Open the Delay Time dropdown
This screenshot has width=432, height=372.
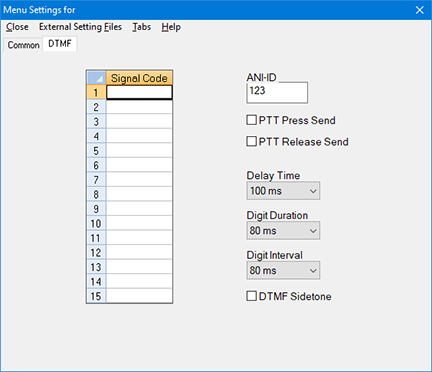click(283, 191)
